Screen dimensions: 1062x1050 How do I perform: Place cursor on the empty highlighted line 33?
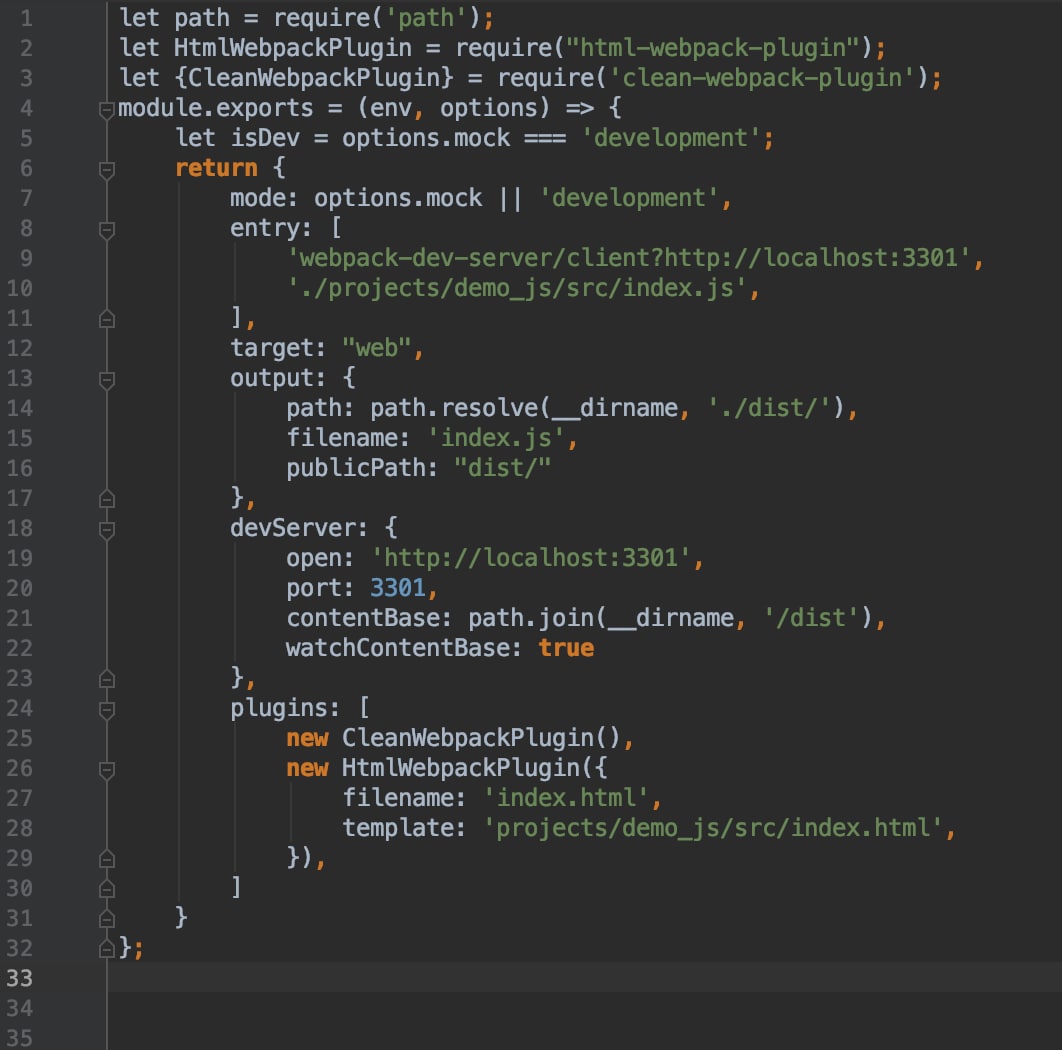586,978
